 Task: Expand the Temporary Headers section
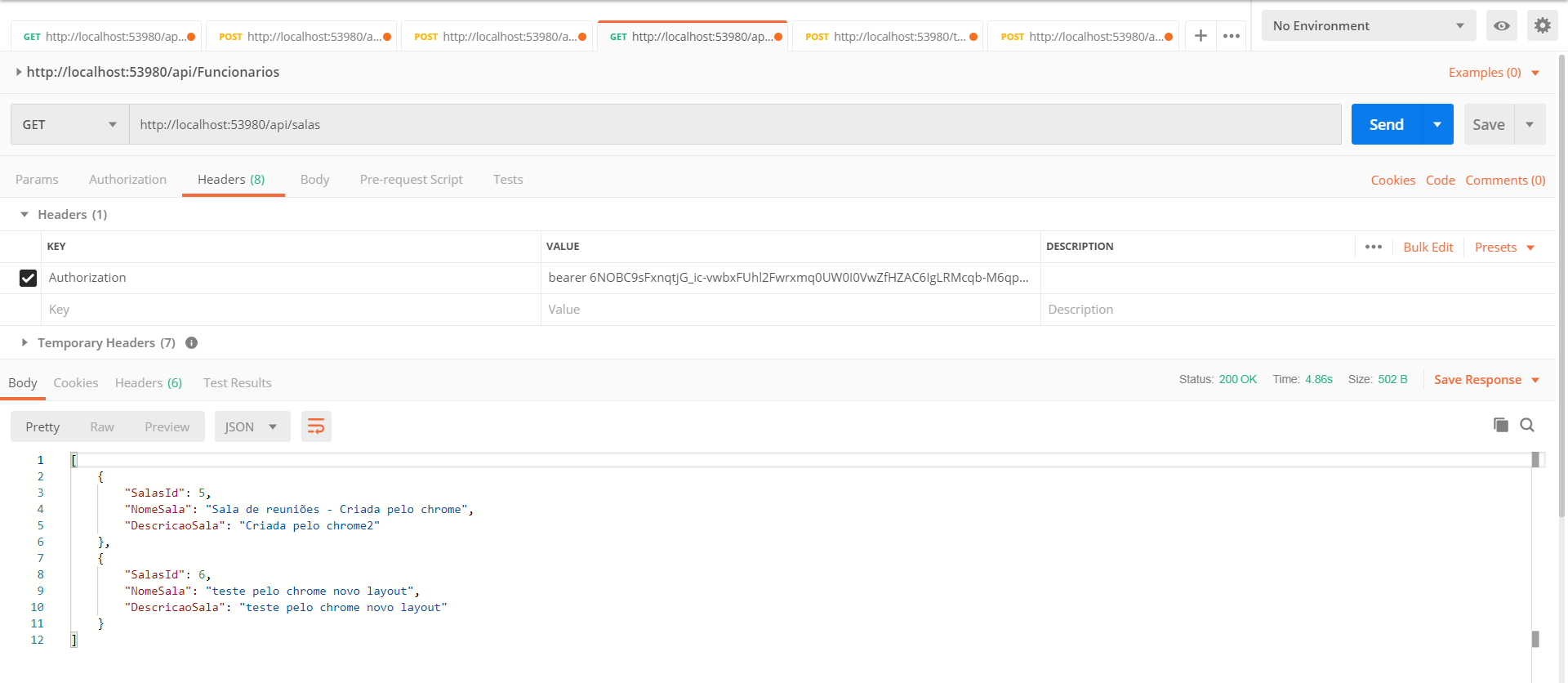coord(24,343)
